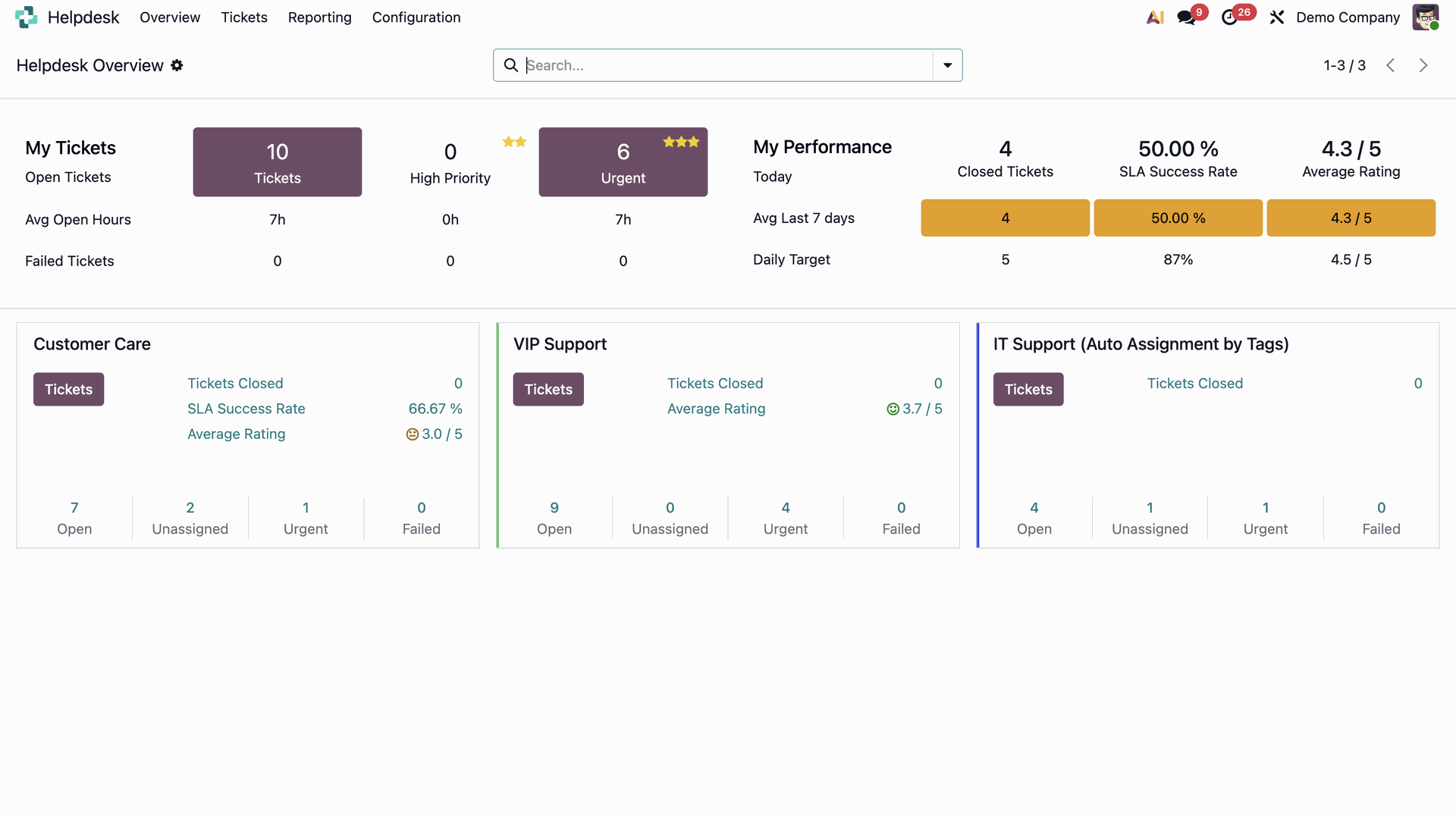
Task: Click the Daily Target 87% value
Action: click(x=1178, y=260)
